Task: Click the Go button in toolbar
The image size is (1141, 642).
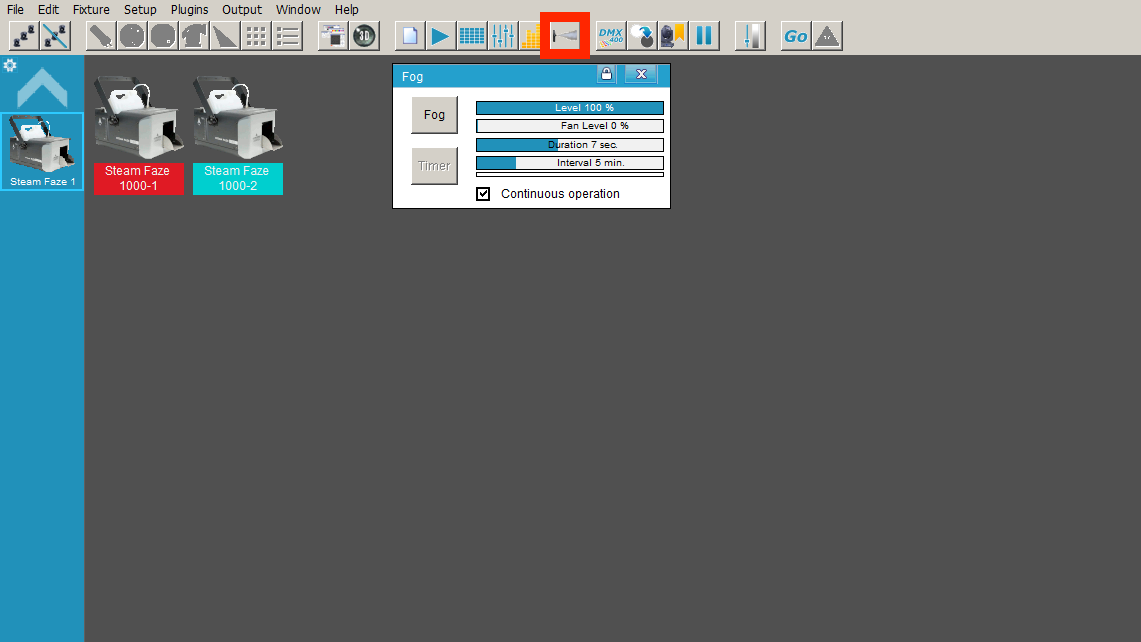Action: point(795,36)
